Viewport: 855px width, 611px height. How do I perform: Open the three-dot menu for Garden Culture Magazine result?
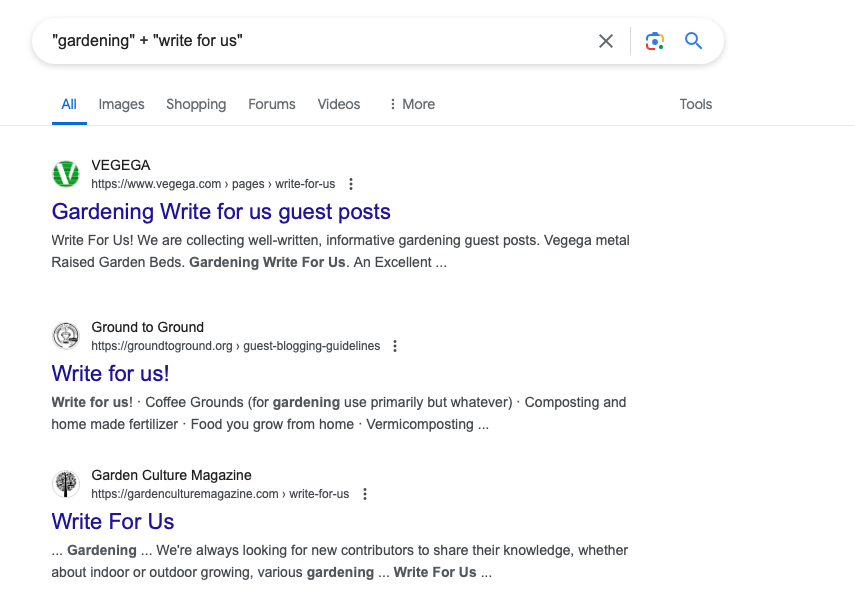click(x=365, y=494)
